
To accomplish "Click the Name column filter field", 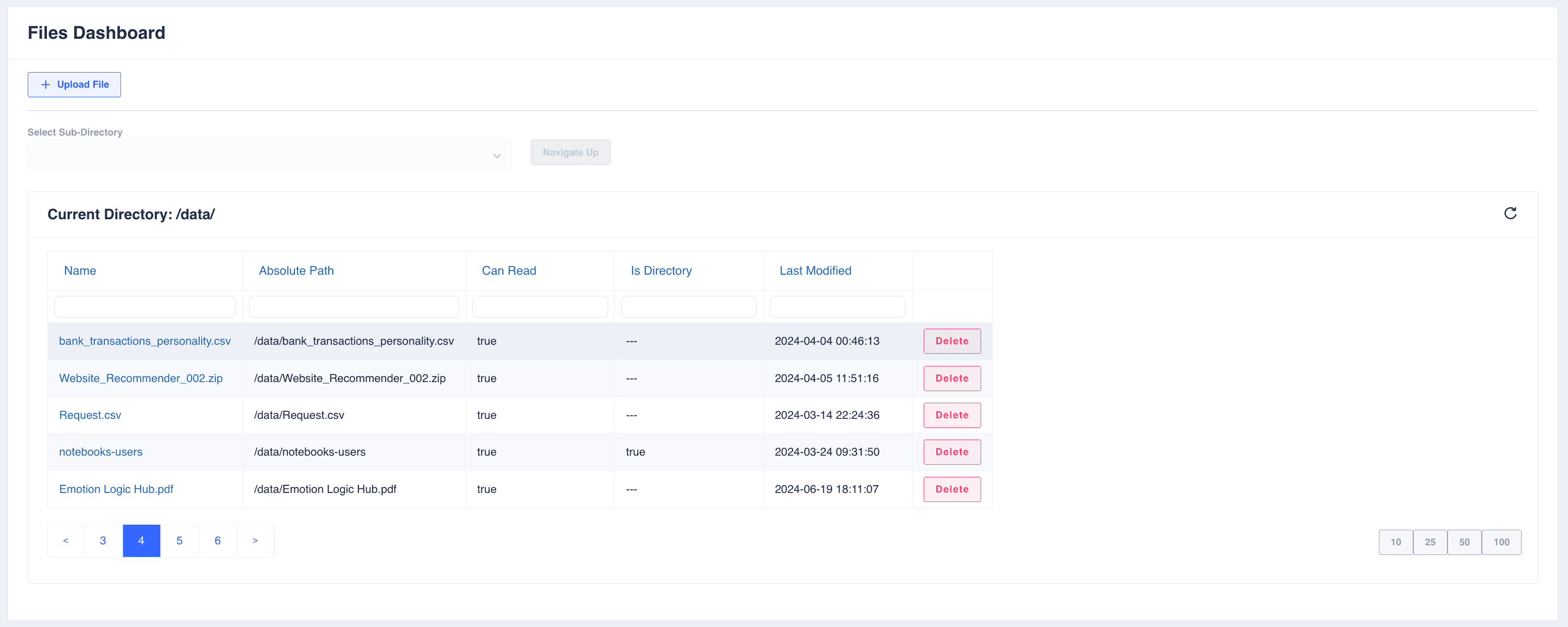I will point(145,306).
